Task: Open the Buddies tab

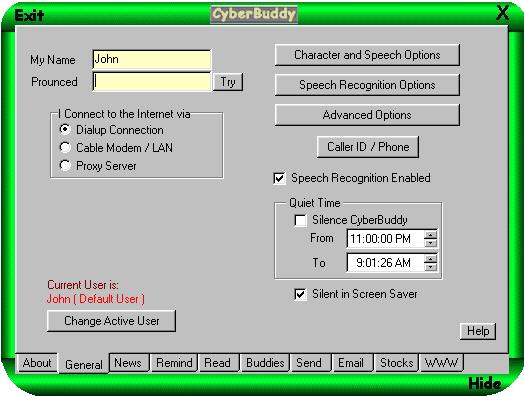Action: (265, 363)
